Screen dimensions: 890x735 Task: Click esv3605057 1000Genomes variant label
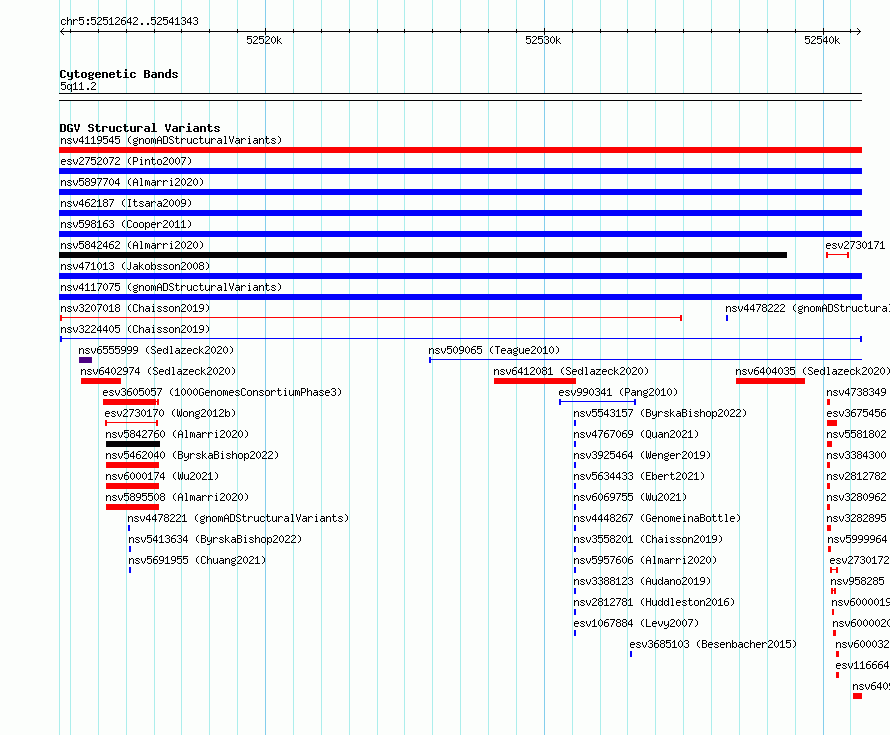222,392
